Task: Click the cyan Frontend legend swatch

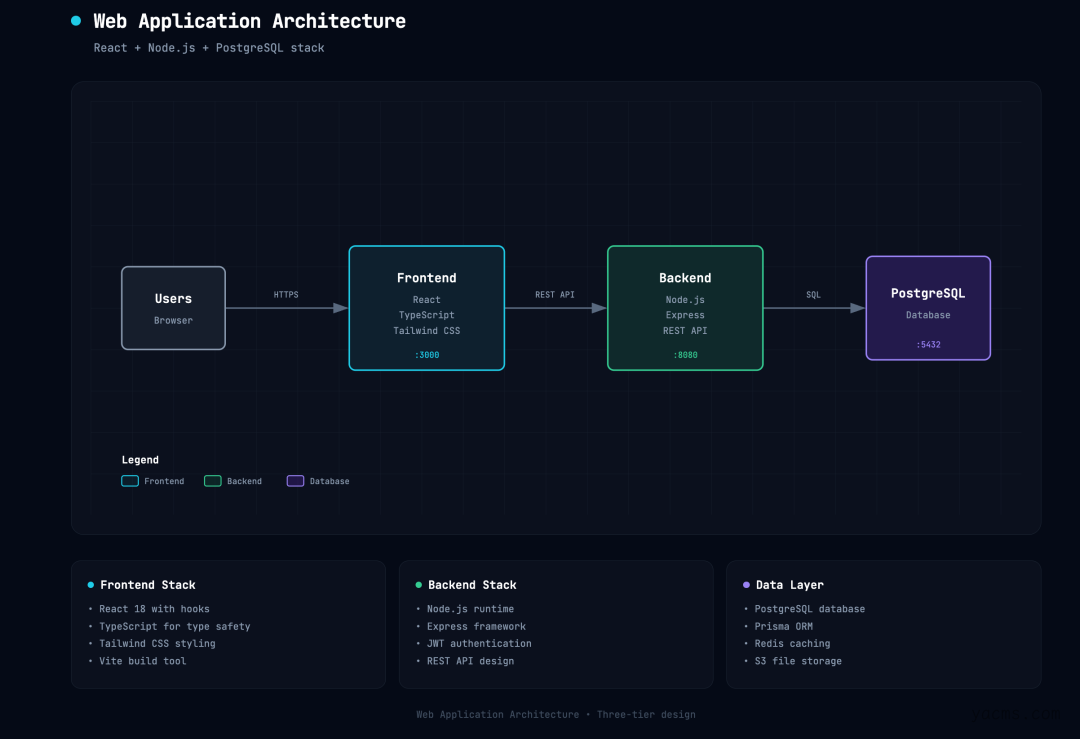Action: point(130,481)
